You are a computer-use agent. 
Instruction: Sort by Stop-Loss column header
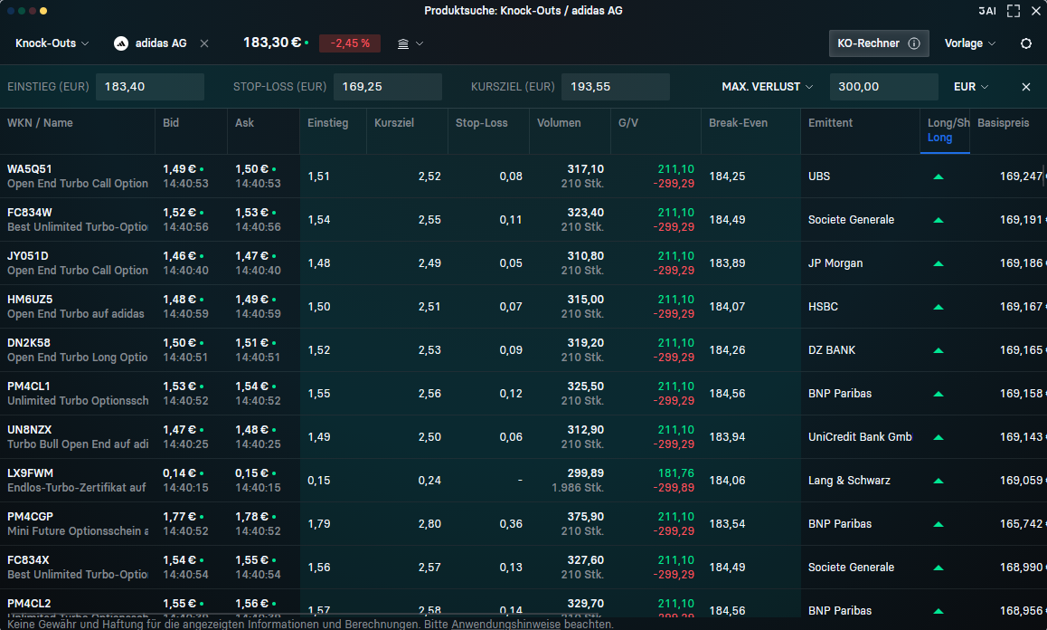point(481,123)
